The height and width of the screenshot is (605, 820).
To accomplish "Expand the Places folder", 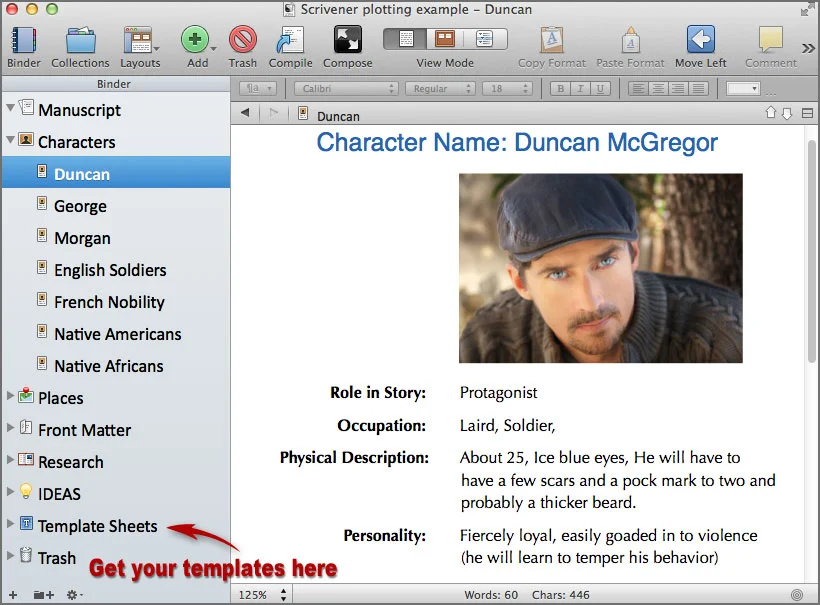I will click(x=10, y=396).
